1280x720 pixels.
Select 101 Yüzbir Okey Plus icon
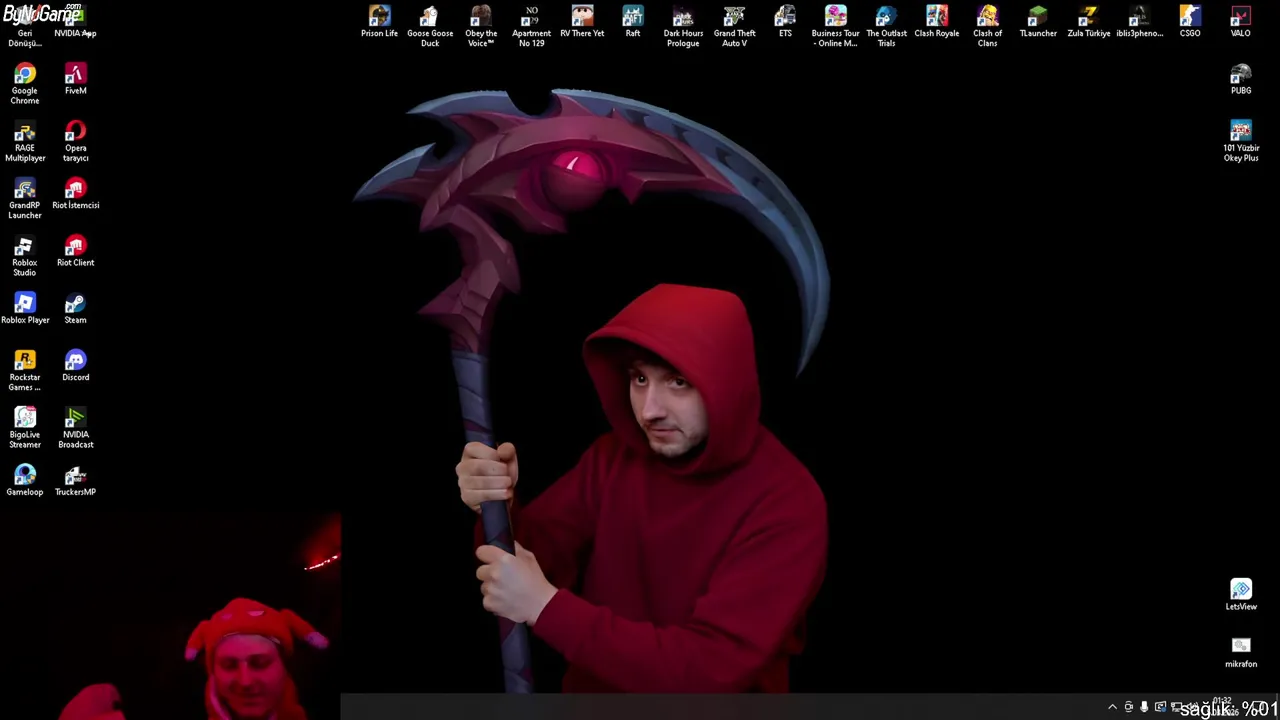[1241, 141]
